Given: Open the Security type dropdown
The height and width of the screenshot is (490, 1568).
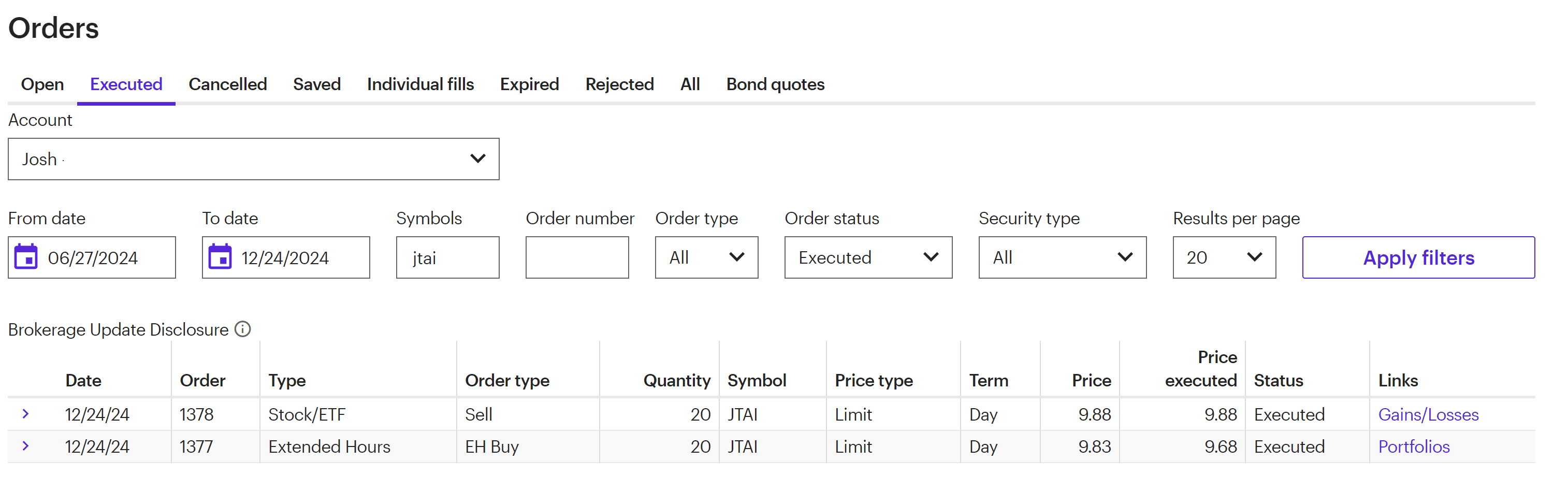Looking at the screenshot, I should tap(1062, 257).
